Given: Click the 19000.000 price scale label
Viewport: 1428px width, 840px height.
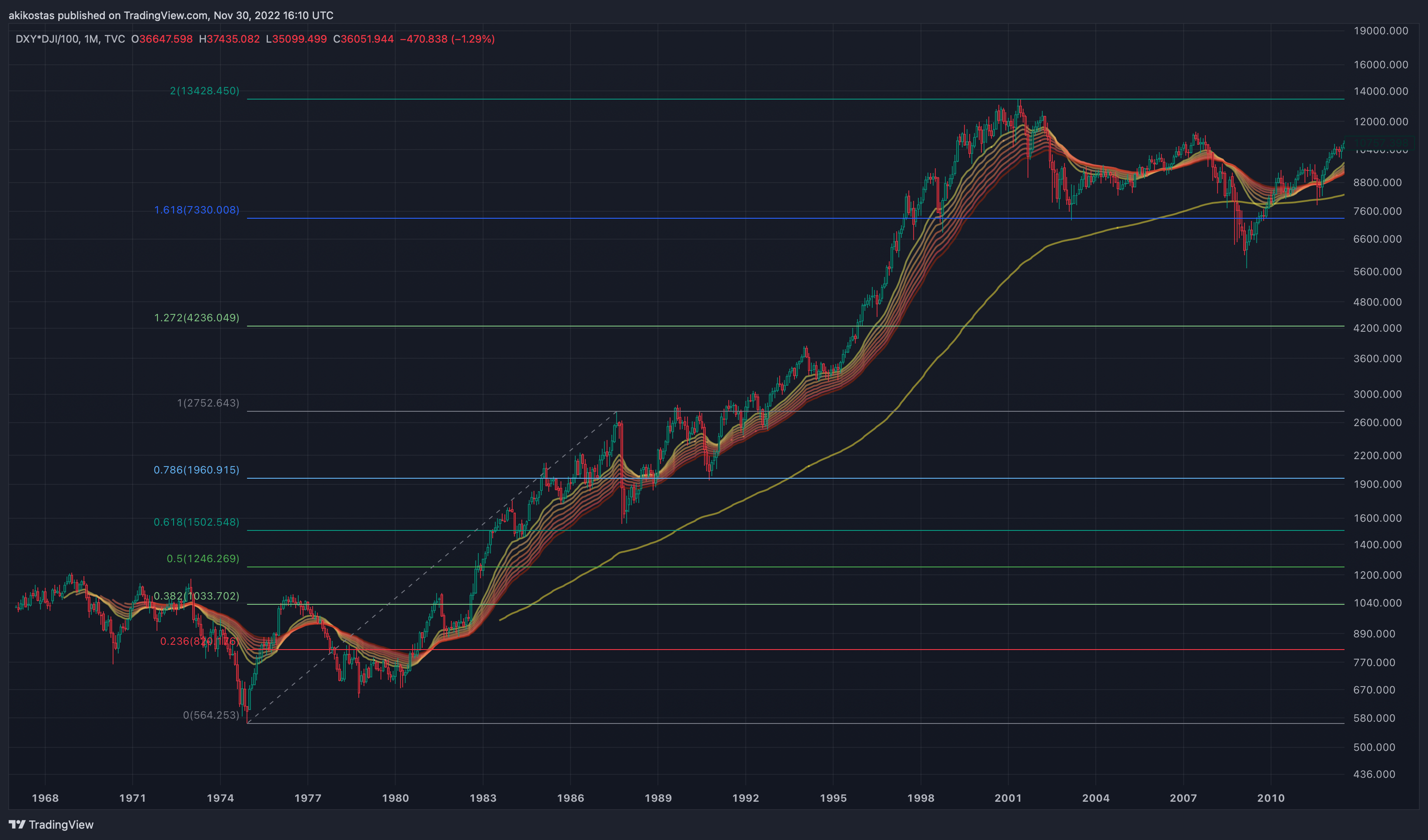Looking at the screenshot, I should (1381, 30).
